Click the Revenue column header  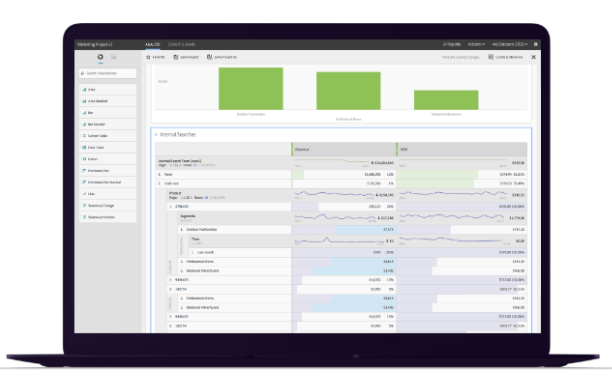[x=344, y=149]
